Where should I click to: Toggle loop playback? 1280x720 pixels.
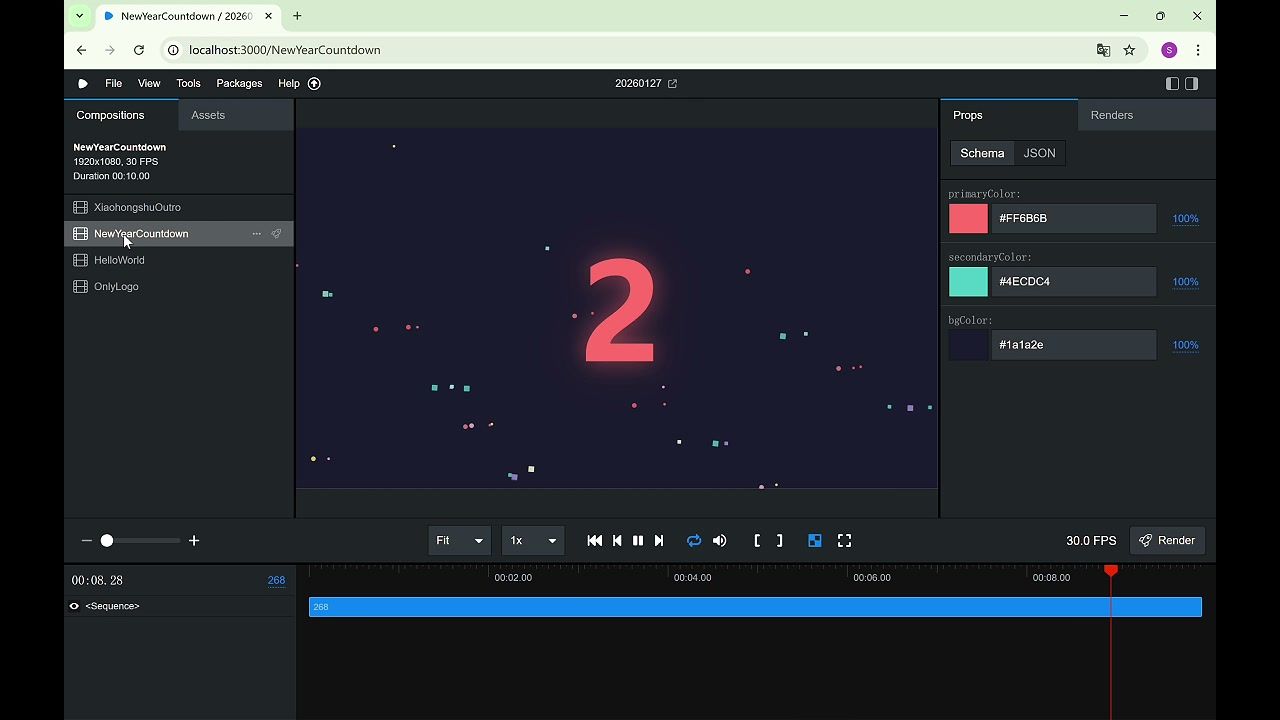tap(694, 541)
